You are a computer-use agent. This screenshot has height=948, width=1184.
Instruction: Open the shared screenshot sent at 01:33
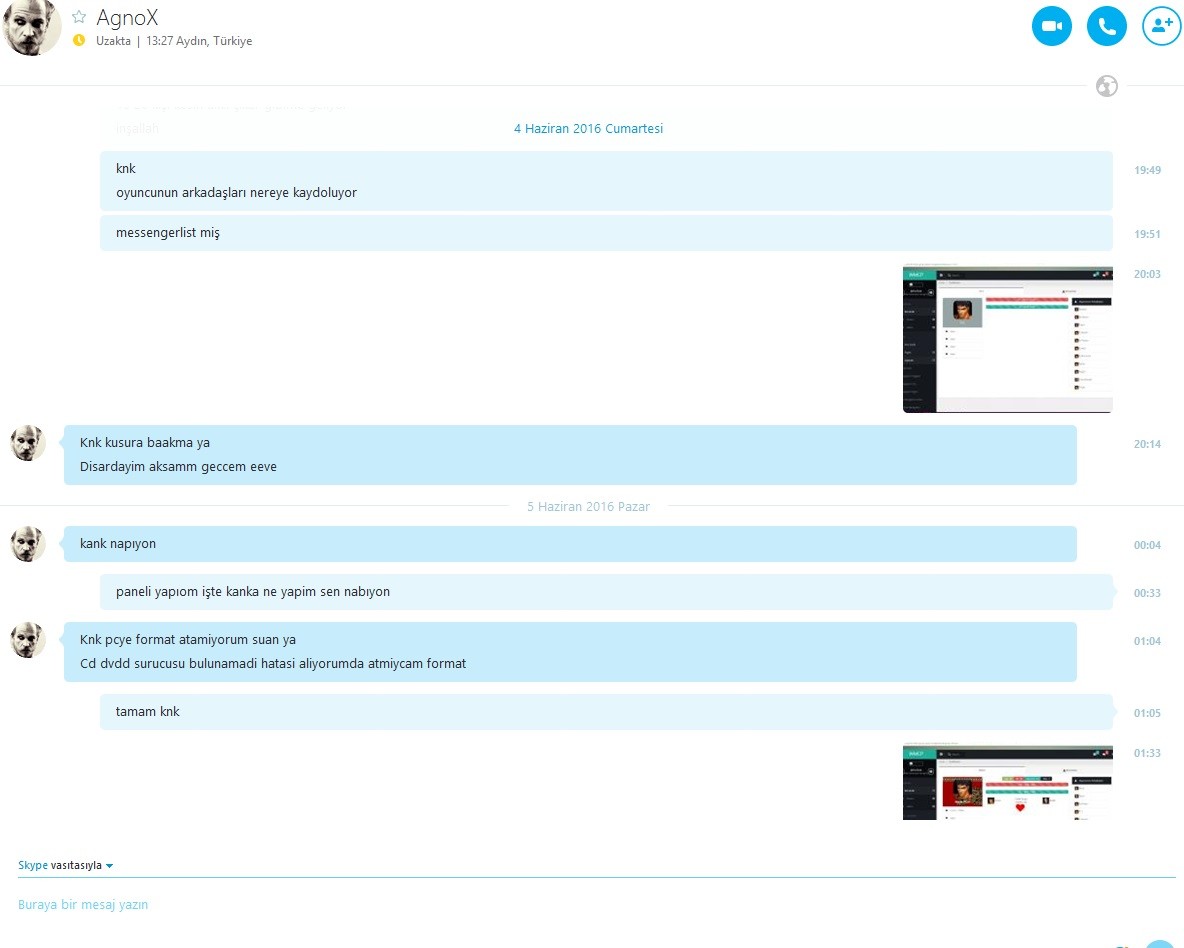pos(1007,782)
